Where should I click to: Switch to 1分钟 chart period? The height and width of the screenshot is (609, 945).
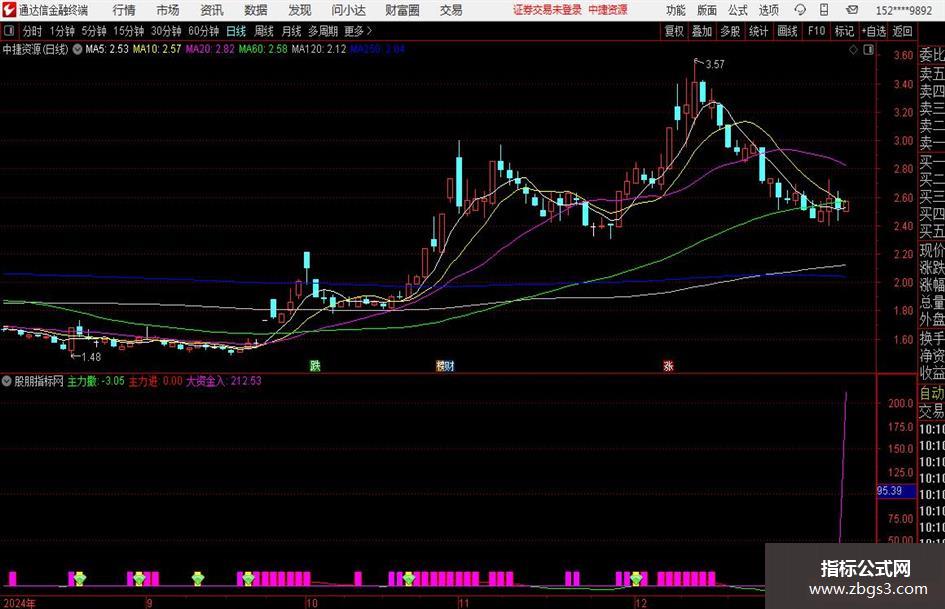tap(61, 31)
